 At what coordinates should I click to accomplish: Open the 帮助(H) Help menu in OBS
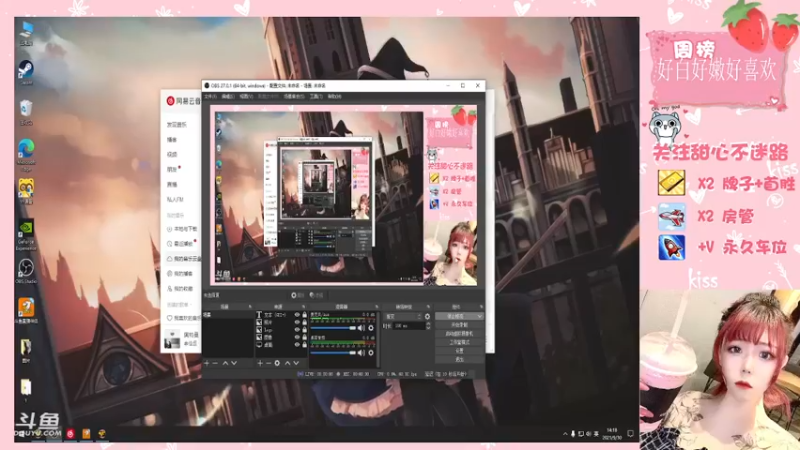click(x=335, y=96)
